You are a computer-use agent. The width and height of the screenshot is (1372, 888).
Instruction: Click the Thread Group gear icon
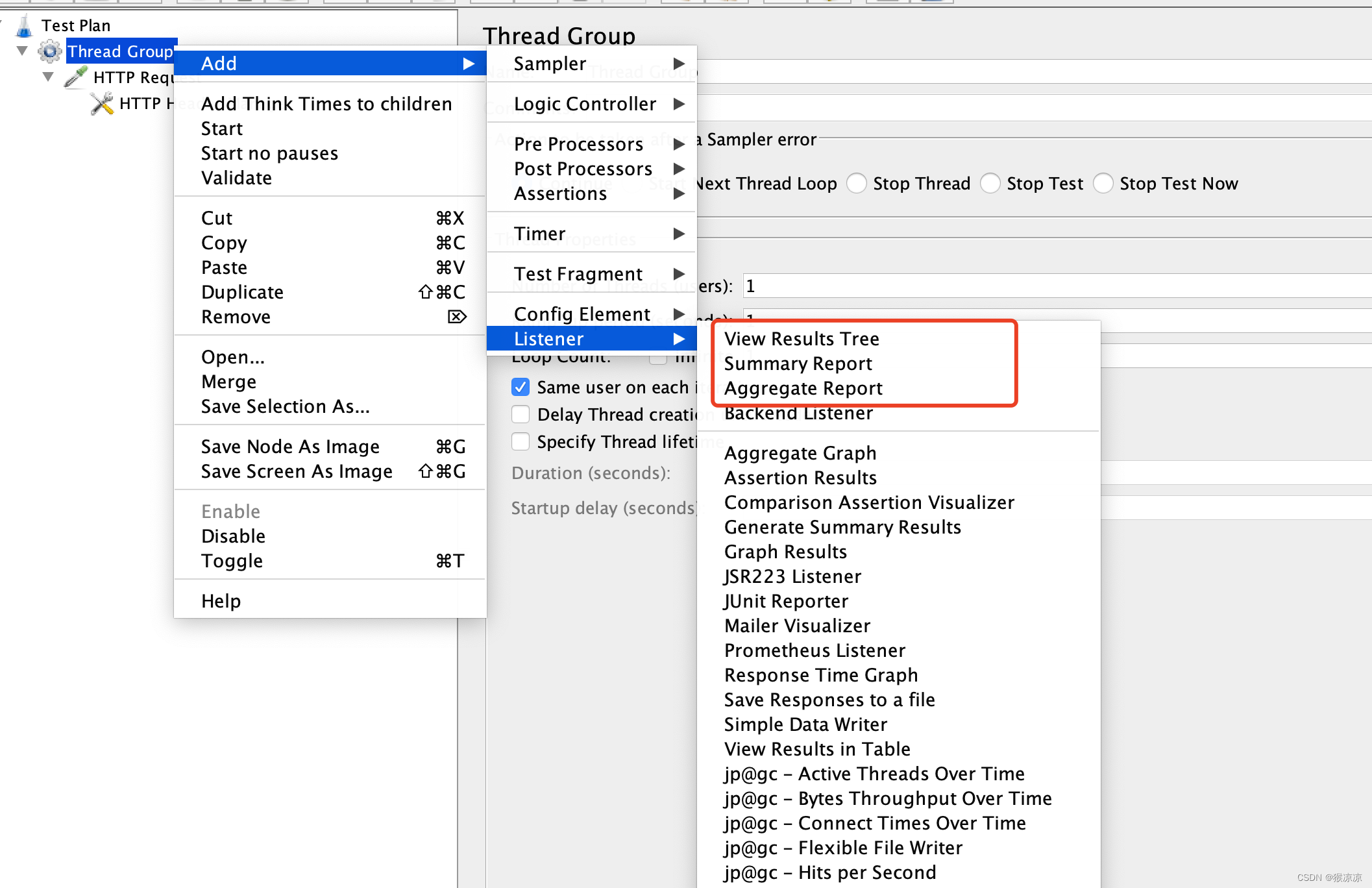pyautogui.click(x=50, y=51)
